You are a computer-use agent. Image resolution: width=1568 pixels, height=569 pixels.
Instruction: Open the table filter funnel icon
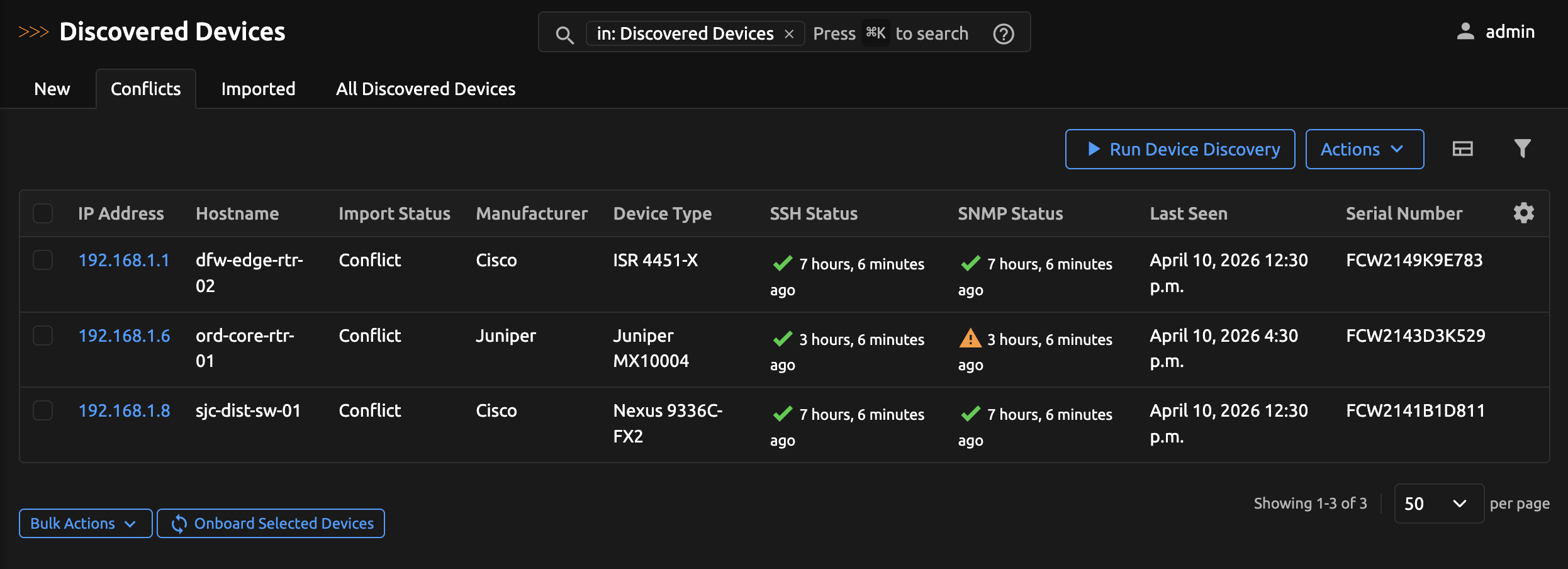pos(1521,149)
